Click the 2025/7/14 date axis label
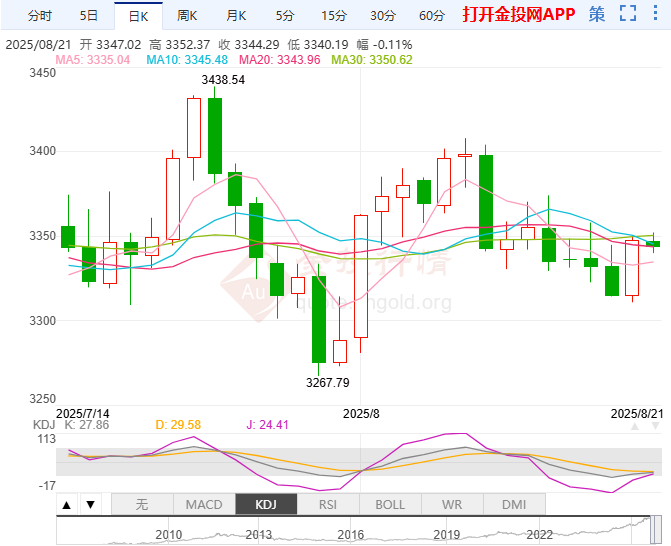Viewport: 671px width, 546px height. coord(83,413)
